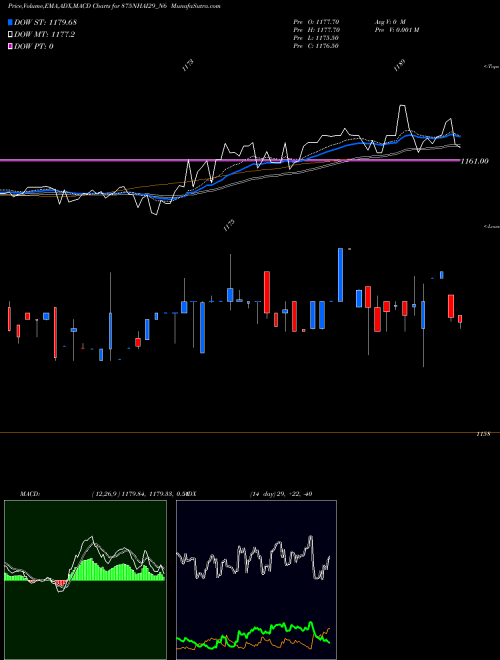The height and width of the screenshot is (660, 500).
Task: Click the '<Top' marker at right edge
Action: click(492, 67)
